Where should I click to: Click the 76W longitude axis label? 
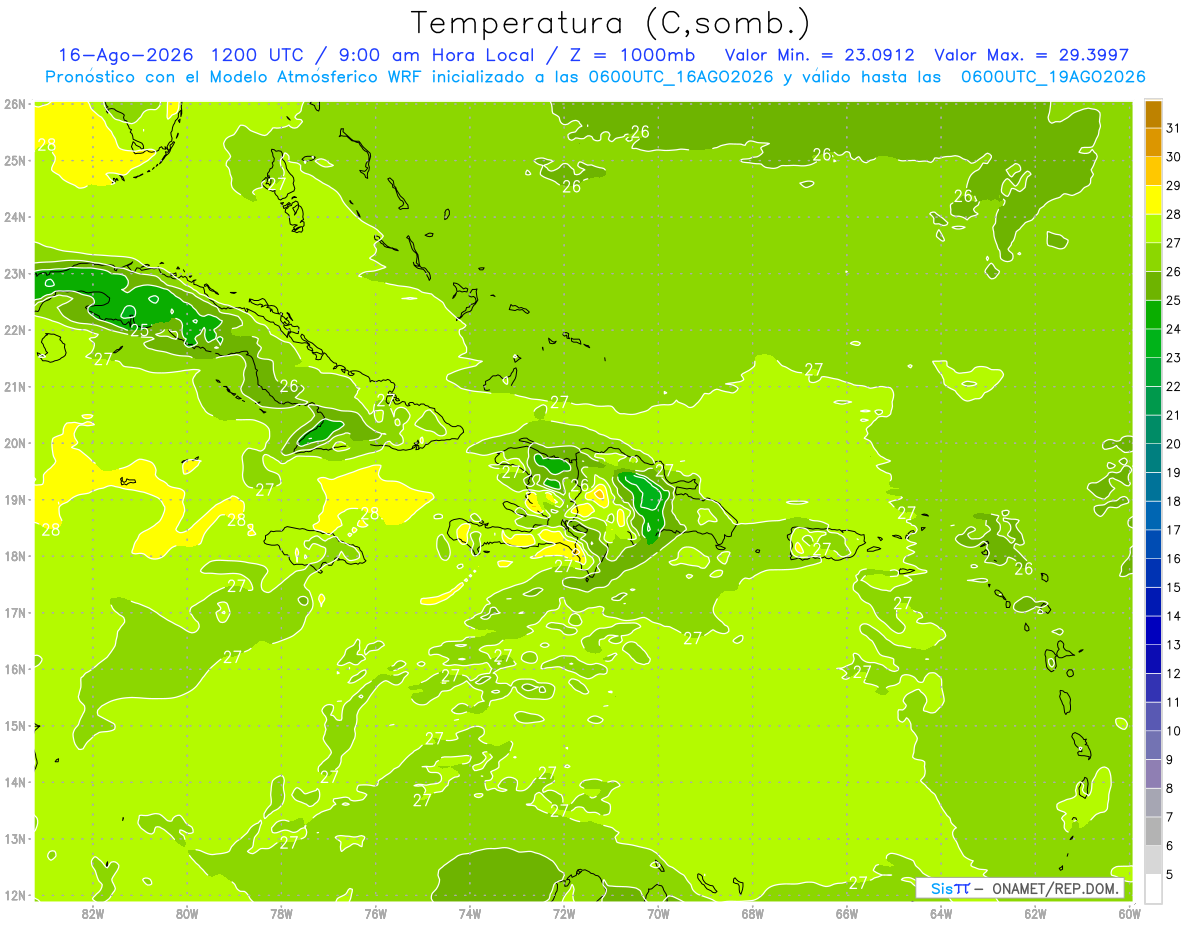click(375, 913)
